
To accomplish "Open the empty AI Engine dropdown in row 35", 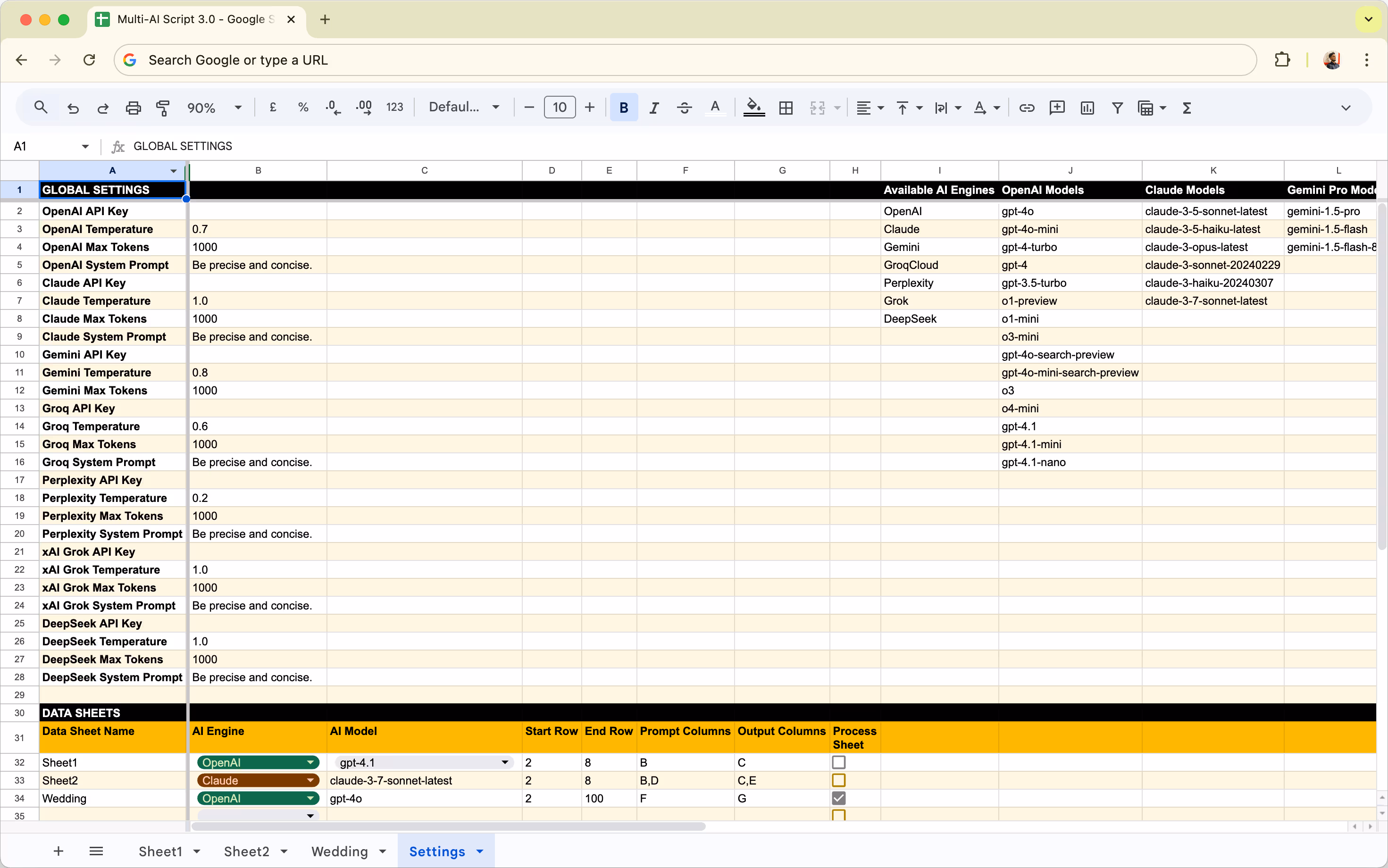I will pyautogui.click(x=259, y=815).
